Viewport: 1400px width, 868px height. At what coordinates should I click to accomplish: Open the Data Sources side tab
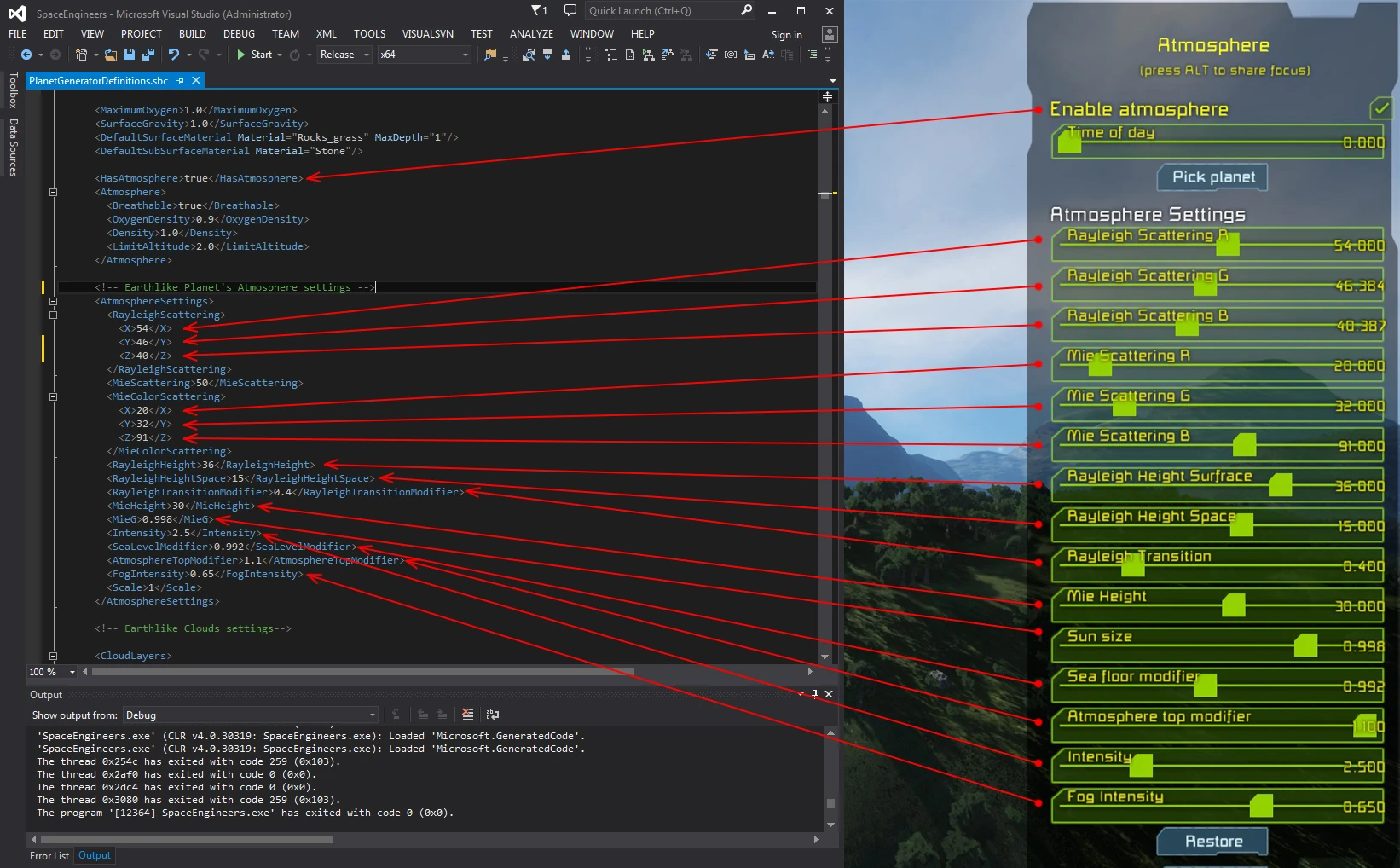[13, 147]
